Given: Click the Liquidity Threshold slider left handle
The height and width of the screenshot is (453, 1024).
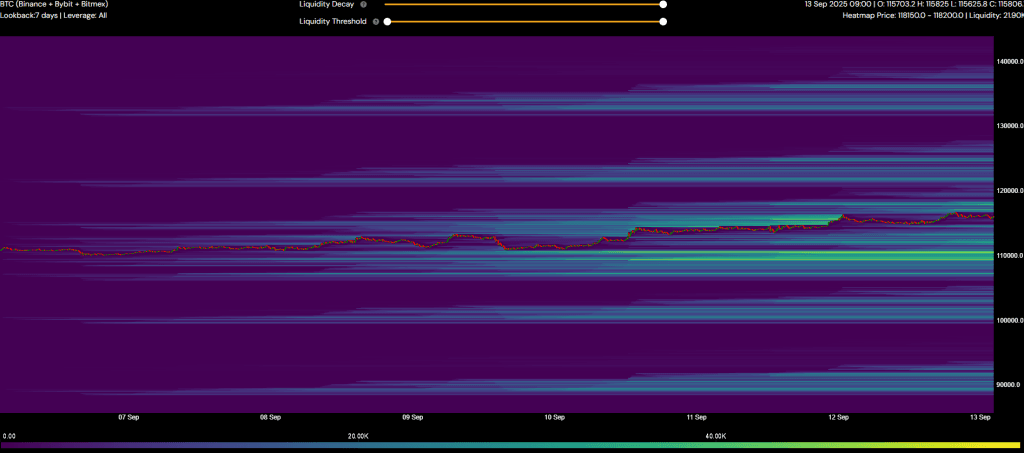Looking at the screenshot, I should coord(387,21).
